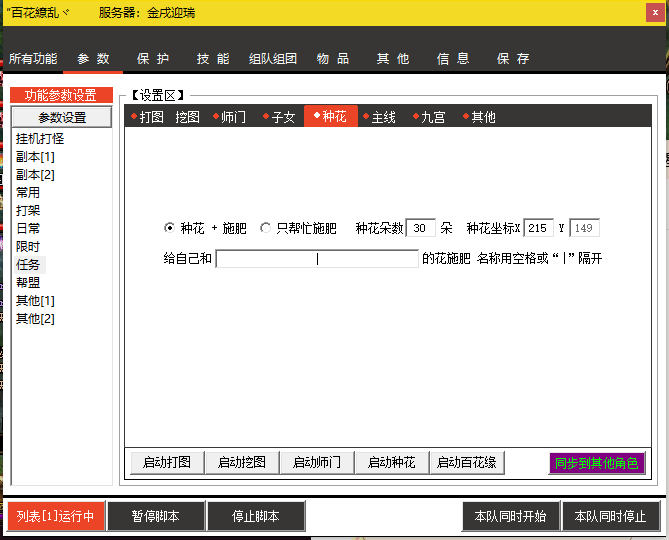The image size is (669, 540).
Task: Select 常用 in the sidebar
Action: point(28,192)
